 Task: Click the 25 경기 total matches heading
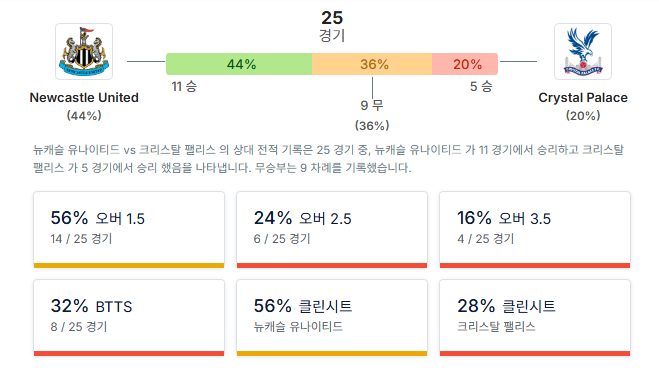pyautogui.click(x=332, y=26)
